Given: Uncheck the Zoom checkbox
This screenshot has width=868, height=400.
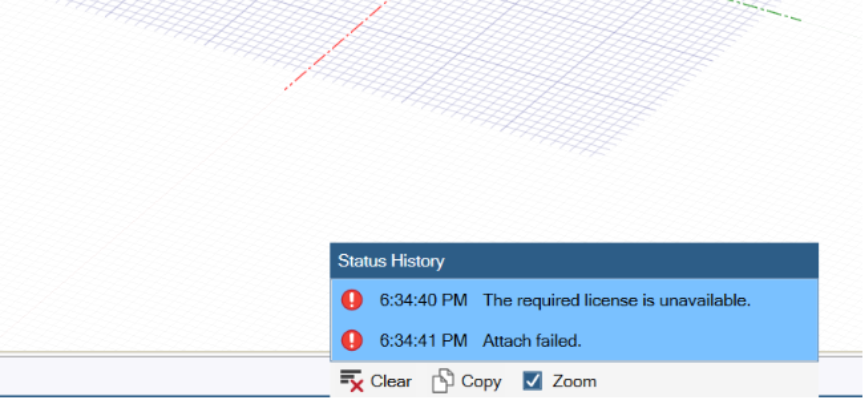Looking at the screenshot, I should [x=533, y=381].
